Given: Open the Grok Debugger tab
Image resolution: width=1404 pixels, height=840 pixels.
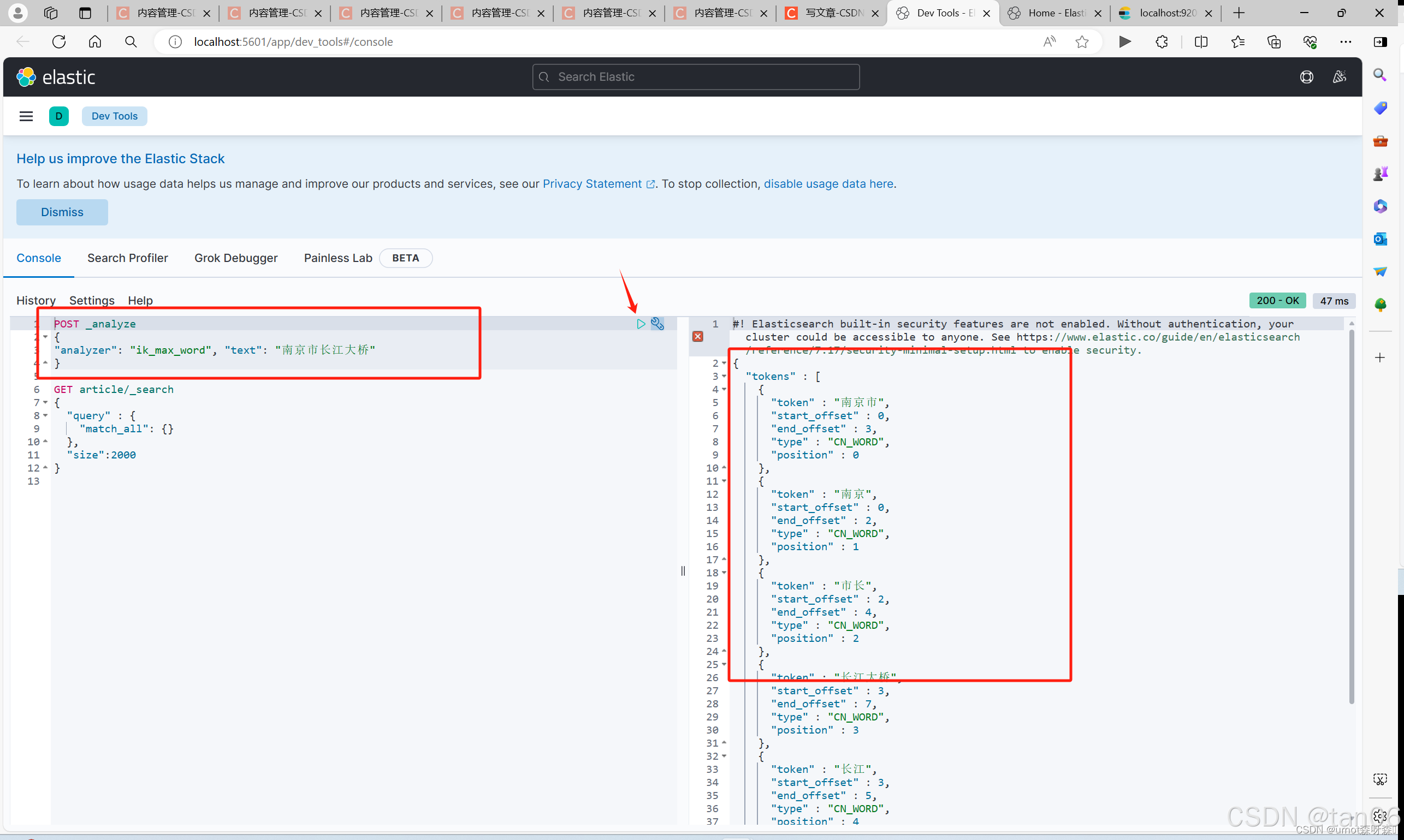Looking at the screenshot, I should click(235, 258).
